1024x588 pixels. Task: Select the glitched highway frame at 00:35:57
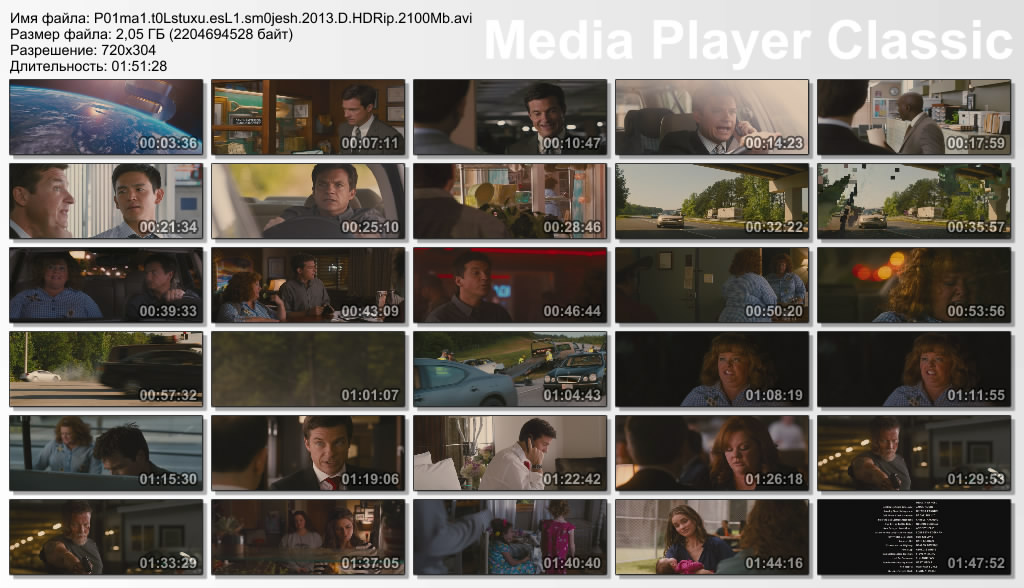point(914,201)
